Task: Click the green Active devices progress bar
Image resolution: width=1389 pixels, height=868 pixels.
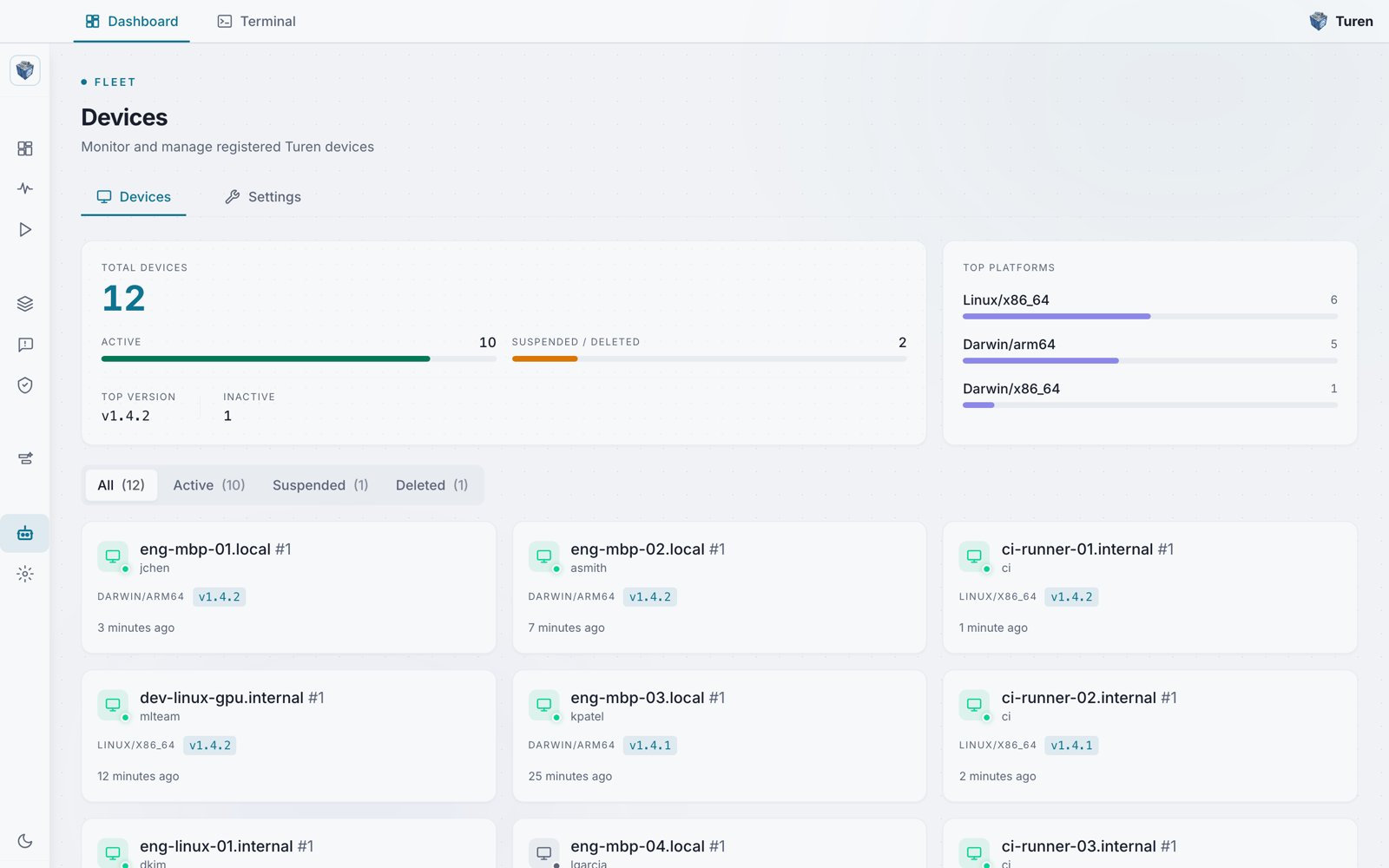Action: (266, 358)
